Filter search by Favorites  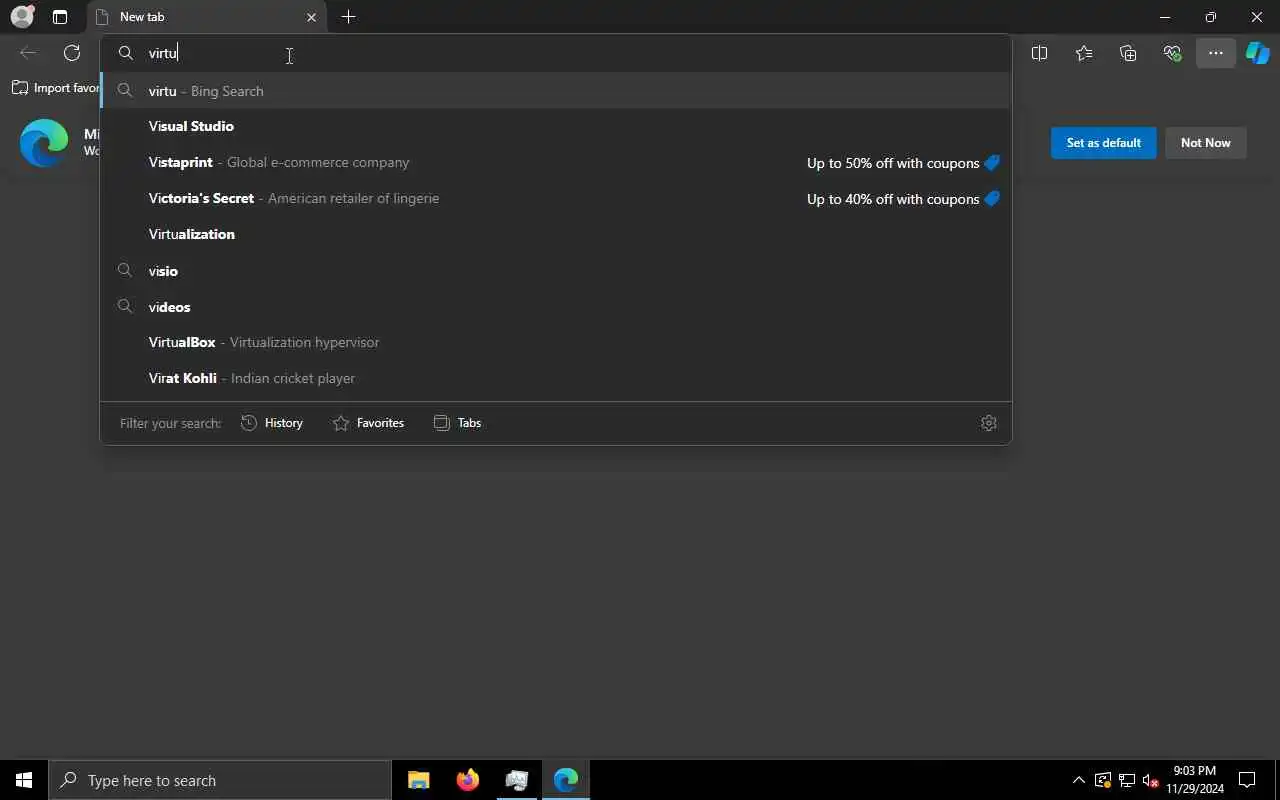coord(368,423)
